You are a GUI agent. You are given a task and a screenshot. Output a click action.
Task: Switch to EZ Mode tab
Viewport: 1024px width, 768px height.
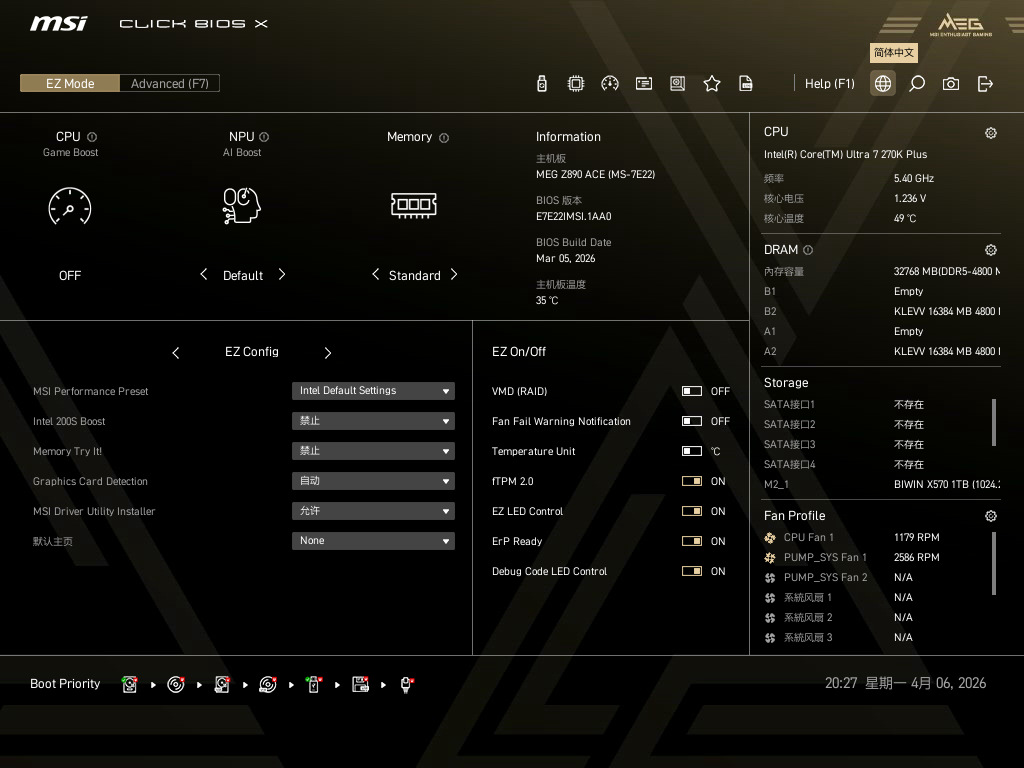point(70,84)
